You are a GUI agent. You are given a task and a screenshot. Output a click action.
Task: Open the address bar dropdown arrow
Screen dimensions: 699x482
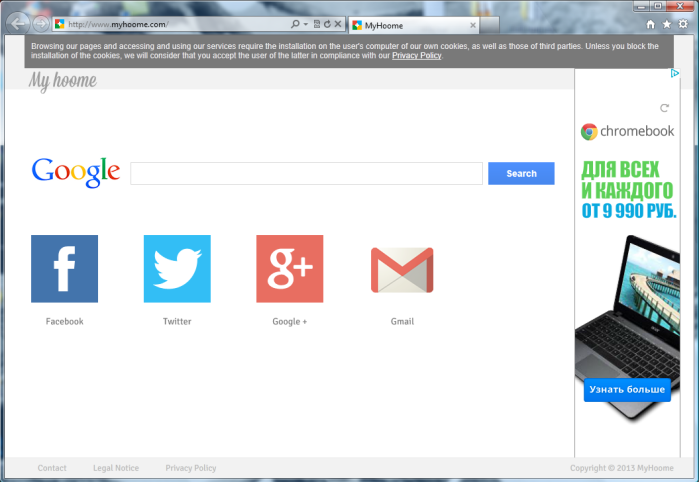point(305,24)
